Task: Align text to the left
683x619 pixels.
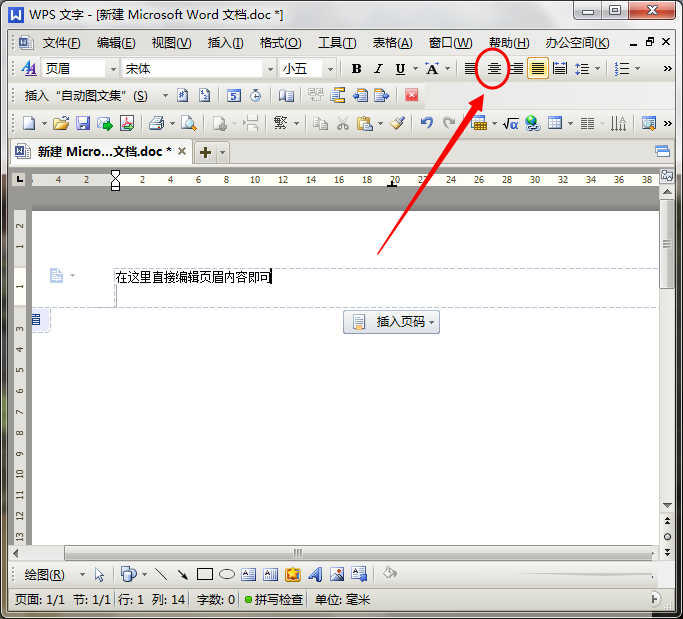Action: pyautogui.click(x=470, y=69)
